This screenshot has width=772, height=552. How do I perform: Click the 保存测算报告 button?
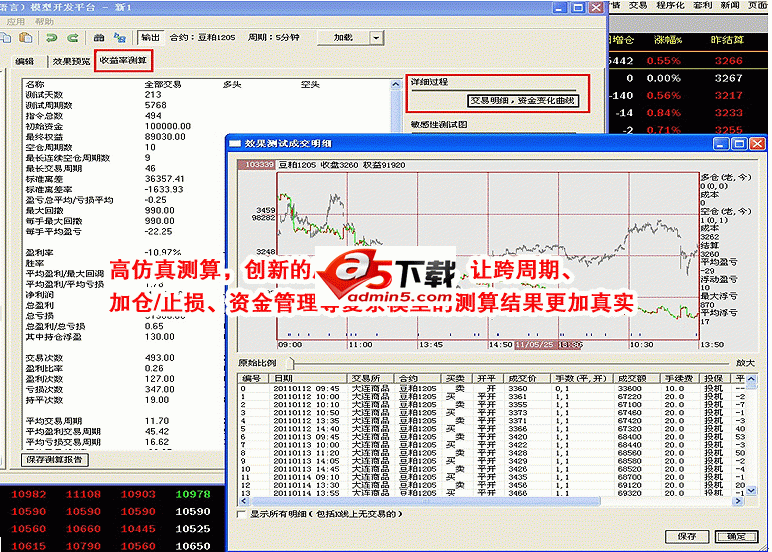tap(55, 459)
